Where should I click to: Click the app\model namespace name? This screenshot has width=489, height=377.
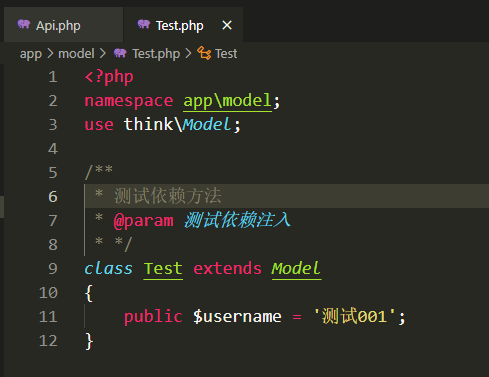(227, 101)
